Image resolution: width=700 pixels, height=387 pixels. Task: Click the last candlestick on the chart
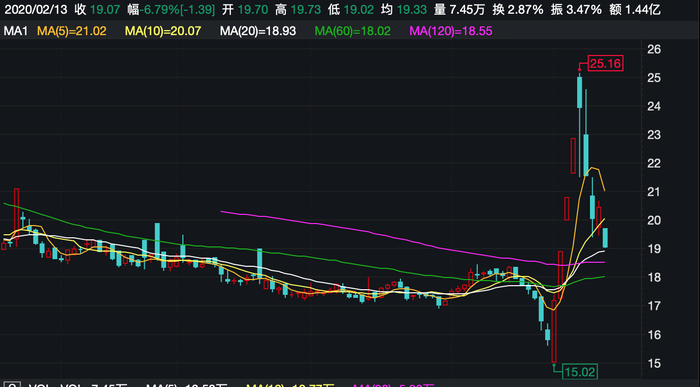(605, 237)
